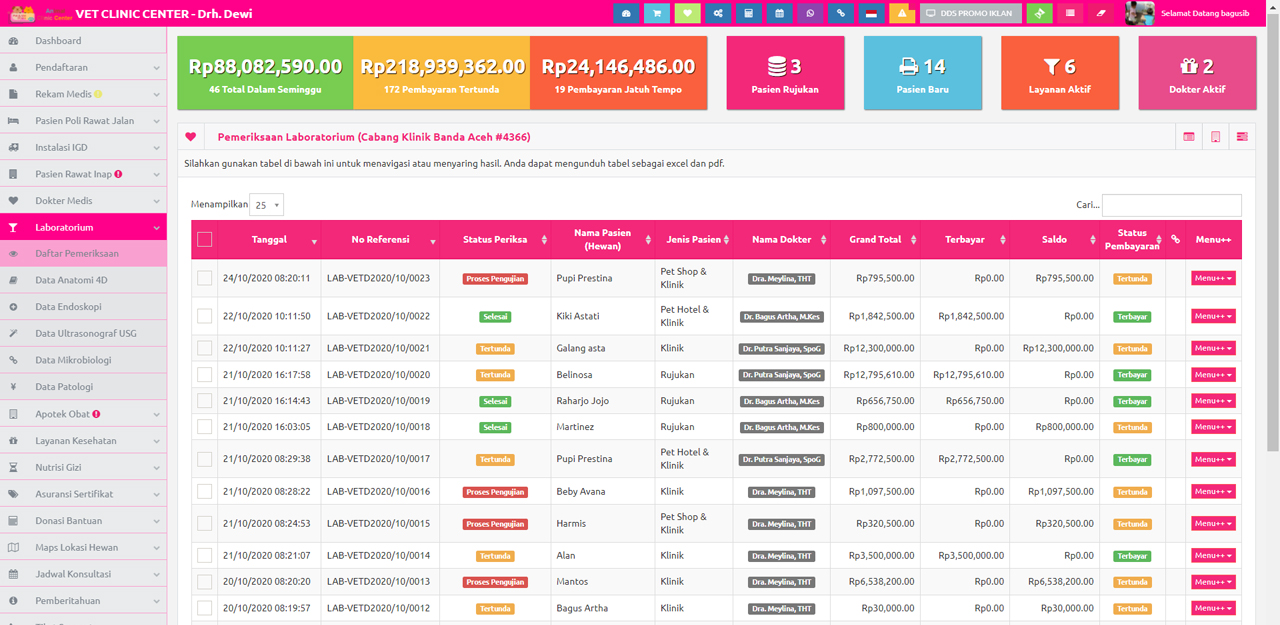This screenshot has width=1280, height=625.
Task: Click the Indonesian flag language icon
Action: 871,13
